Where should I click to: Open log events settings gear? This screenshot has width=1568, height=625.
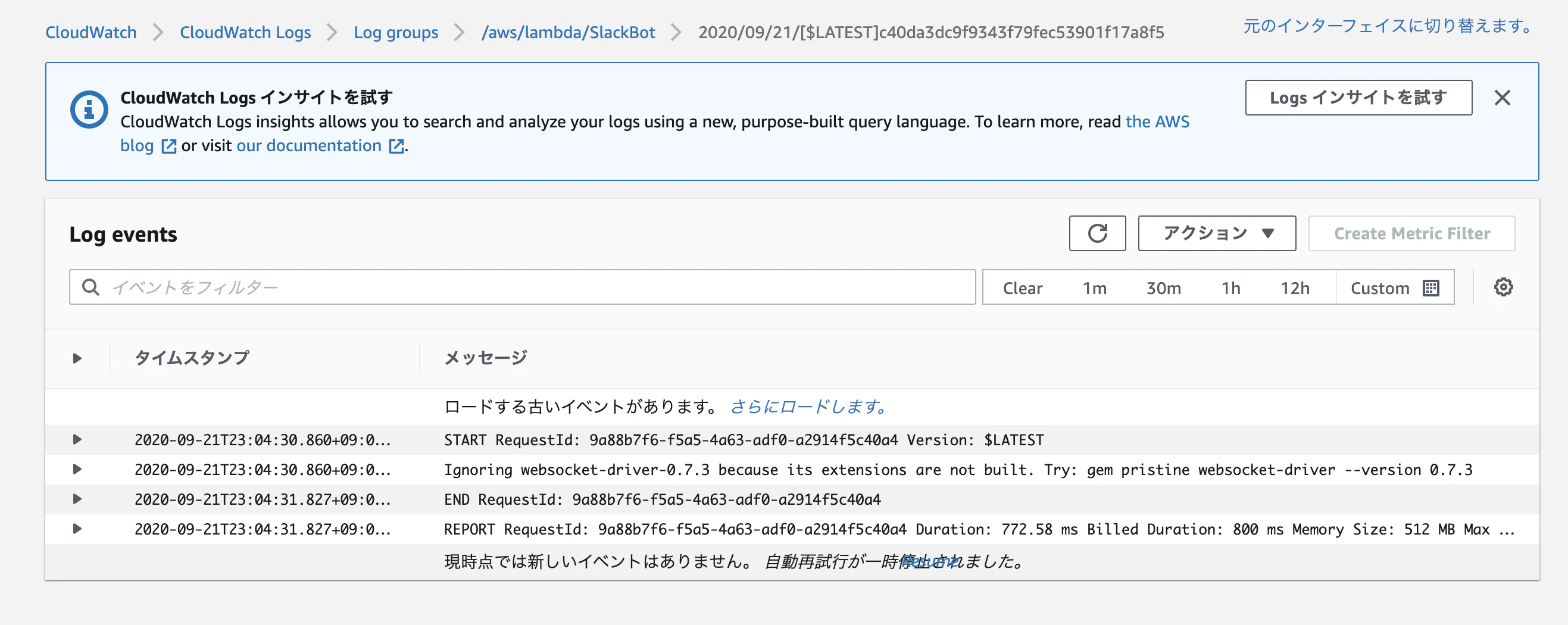[x=1503, y=287]
